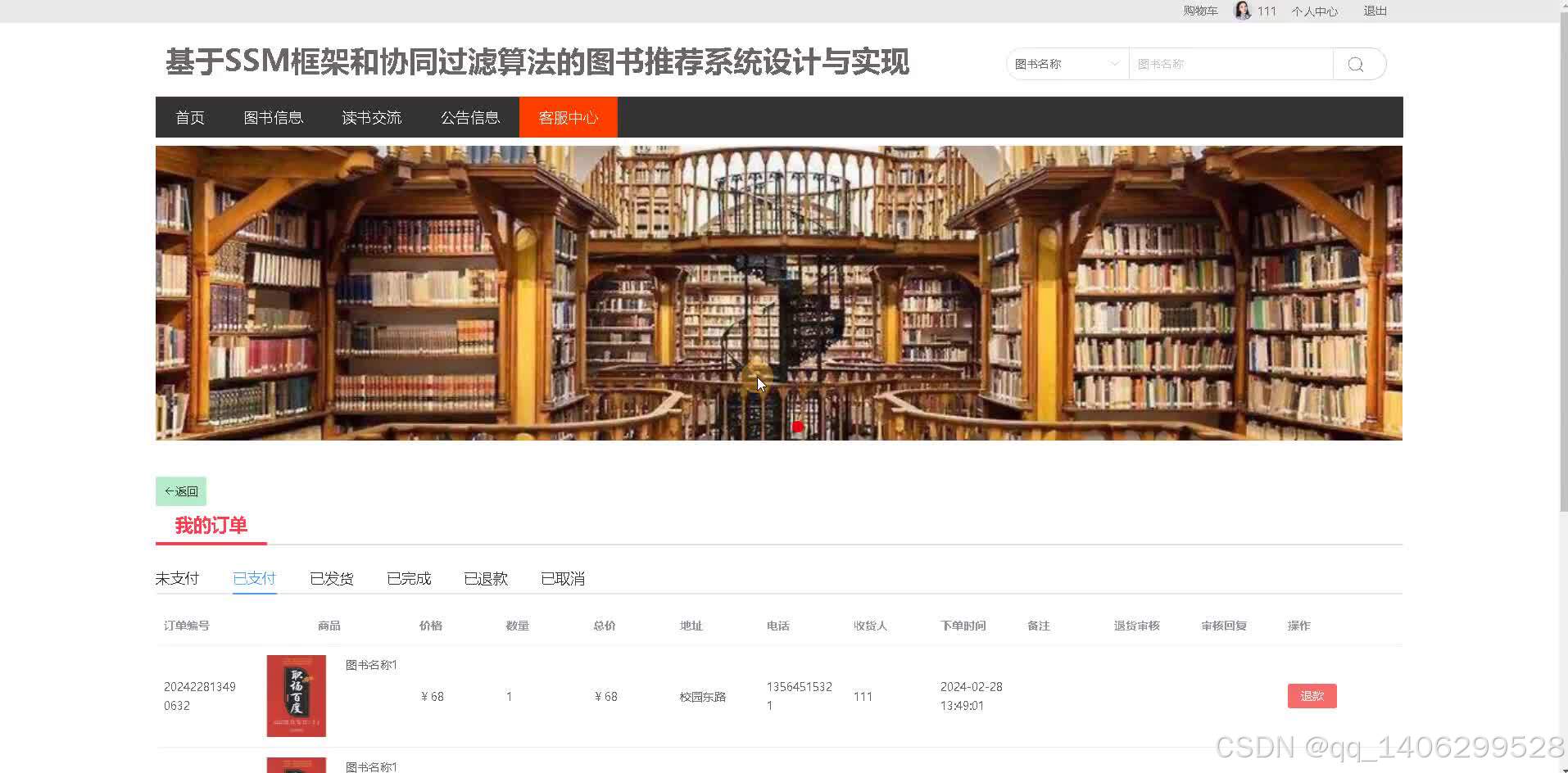Switch to the 已完成 orders tab
The width and height of the screenshot is (1568, 773).
[x=409, y=578]
